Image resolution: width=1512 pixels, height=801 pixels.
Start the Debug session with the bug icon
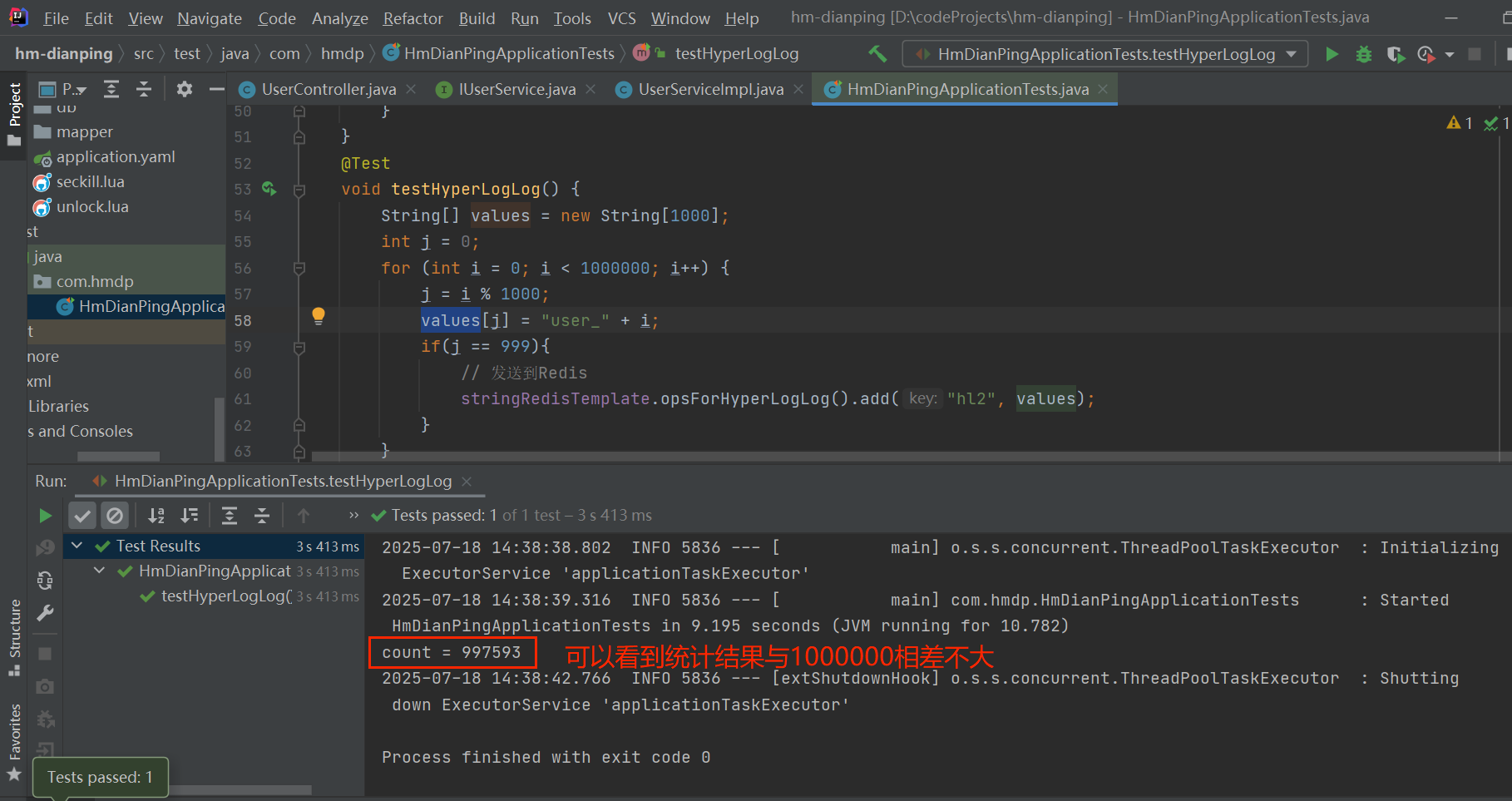(x=1364, y=54)
